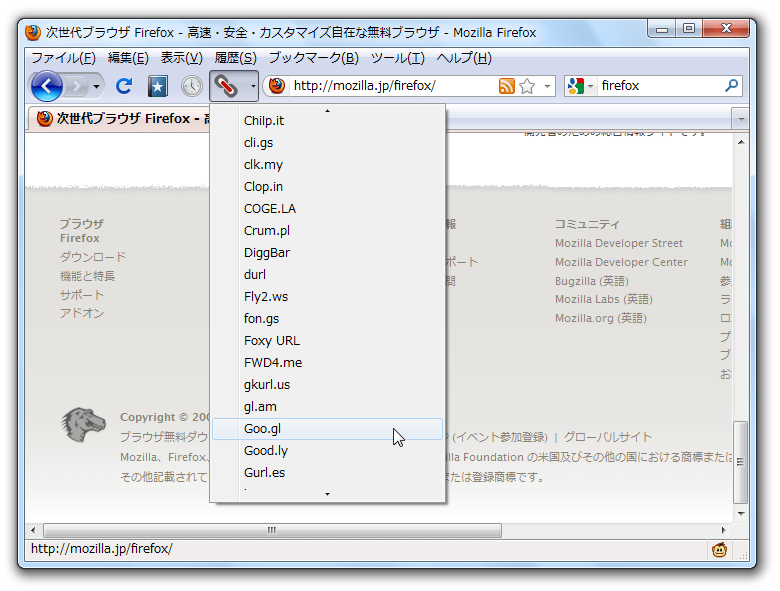Select the highlighted Goo.gl entry

click(x=327, y=428)
